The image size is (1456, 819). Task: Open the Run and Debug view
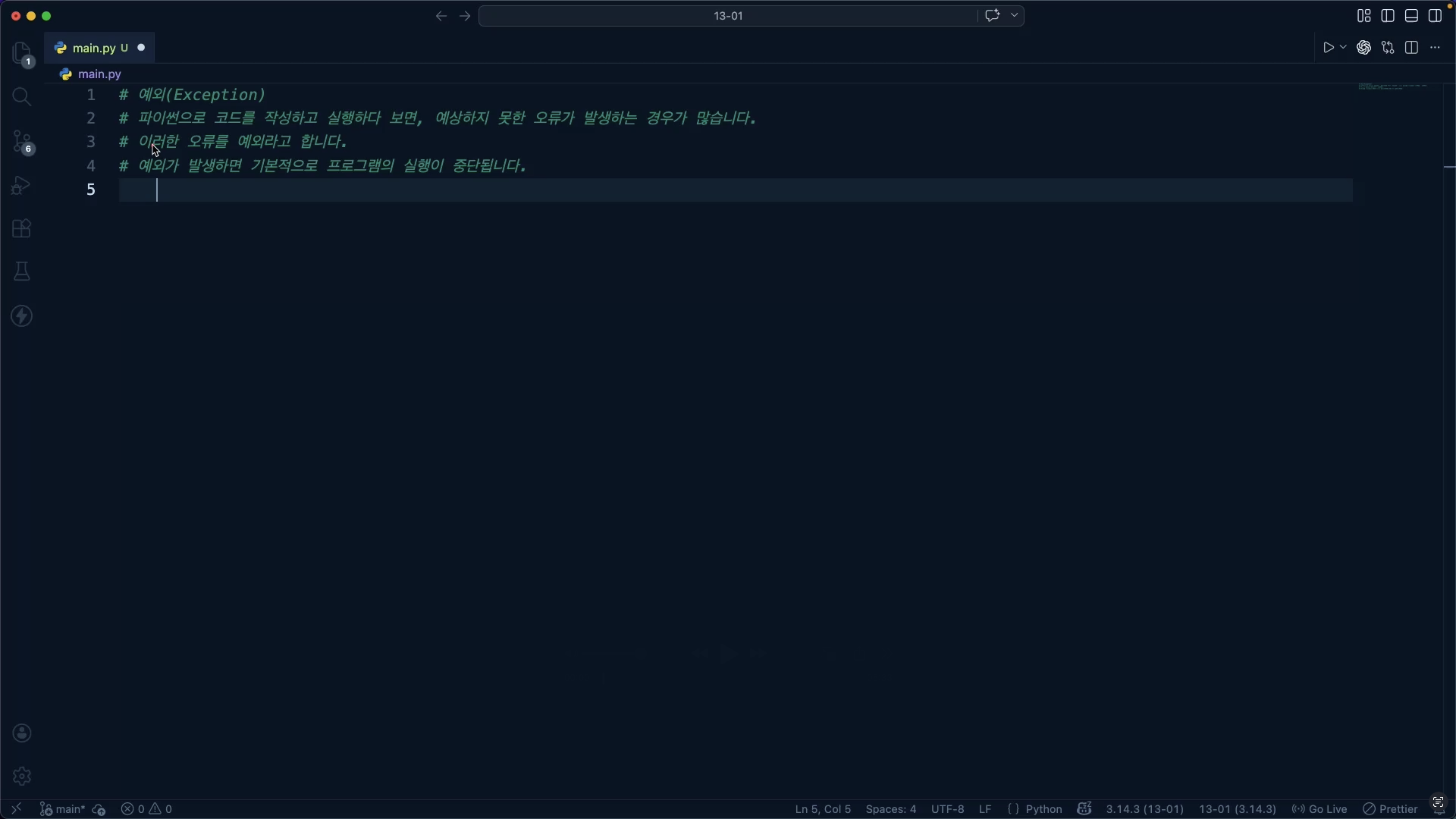pyautogui.click(x=22, y=186)
